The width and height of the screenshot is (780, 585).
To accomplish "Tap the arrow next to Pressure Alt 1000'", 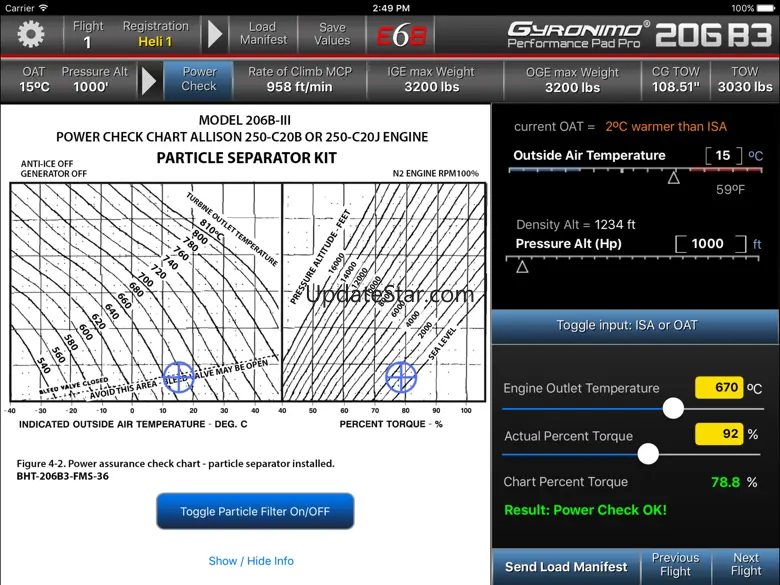I will tap(149, 80).
